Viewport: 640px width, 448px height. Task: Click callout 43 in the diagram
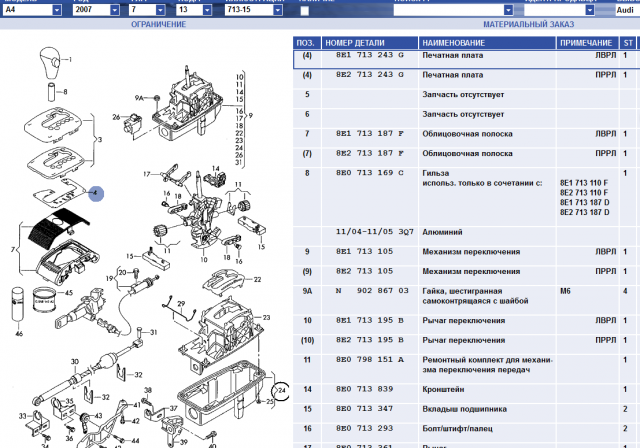pos(98,415)
